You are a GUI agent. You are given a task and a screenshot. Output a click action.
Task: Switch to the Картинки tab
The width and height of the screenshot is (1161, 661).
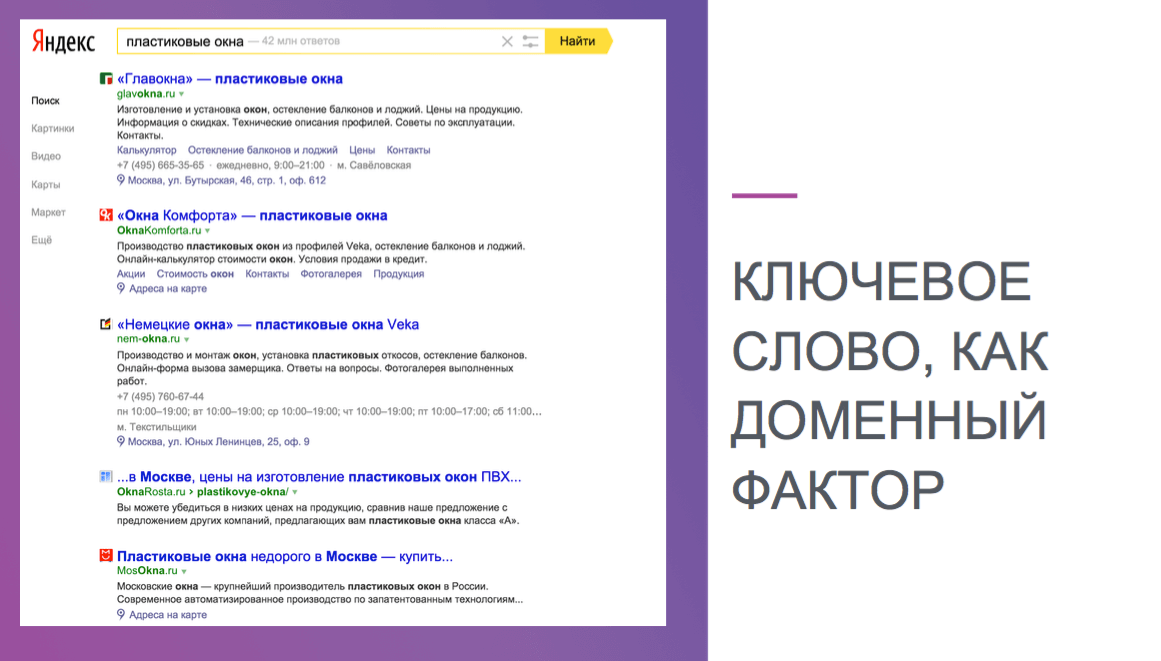coord(53,128)
